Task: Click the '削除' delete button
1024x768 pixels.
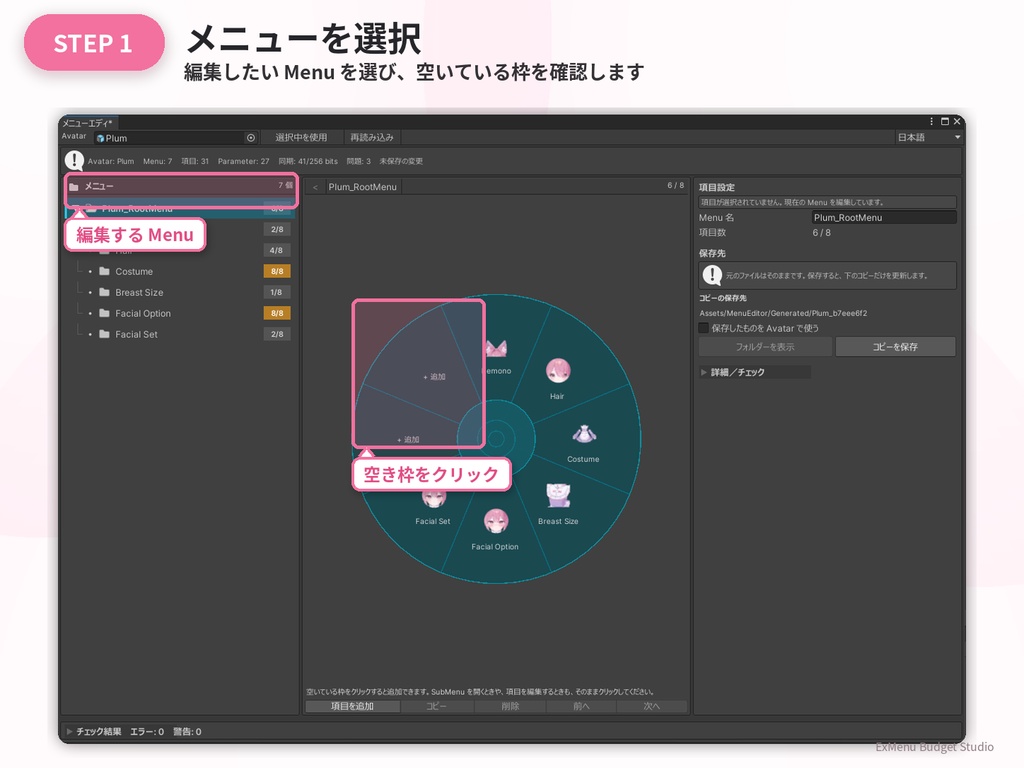Action: pyautogui.click(x=510, y=706)
